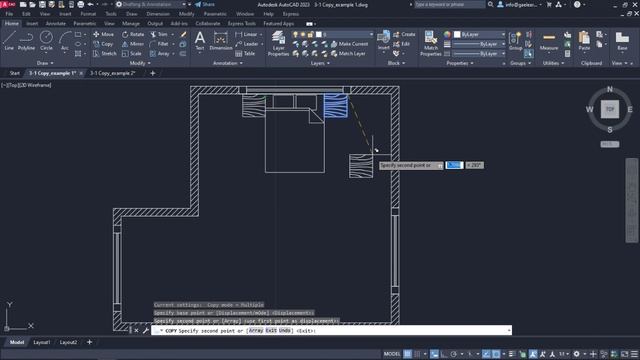
Task: Open the Annotate ribbon tab
Action: click(56, 24)
